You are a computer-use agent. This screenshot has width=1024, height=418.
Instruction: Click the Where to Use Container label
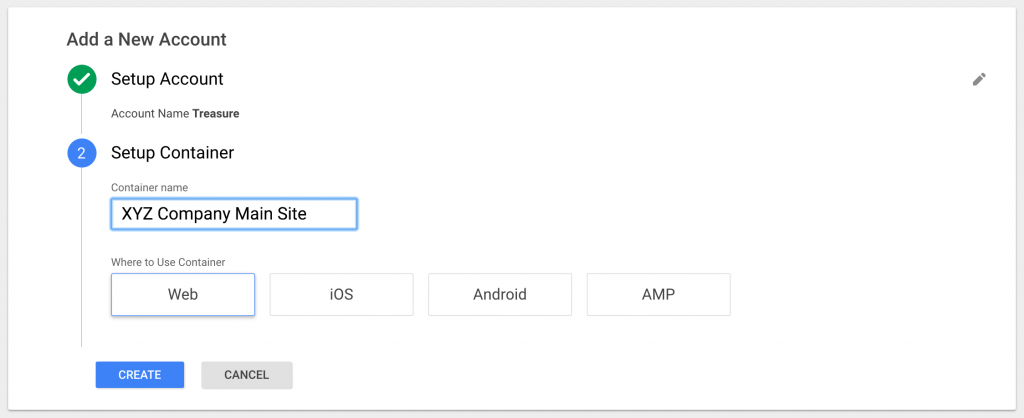(168, 263)
